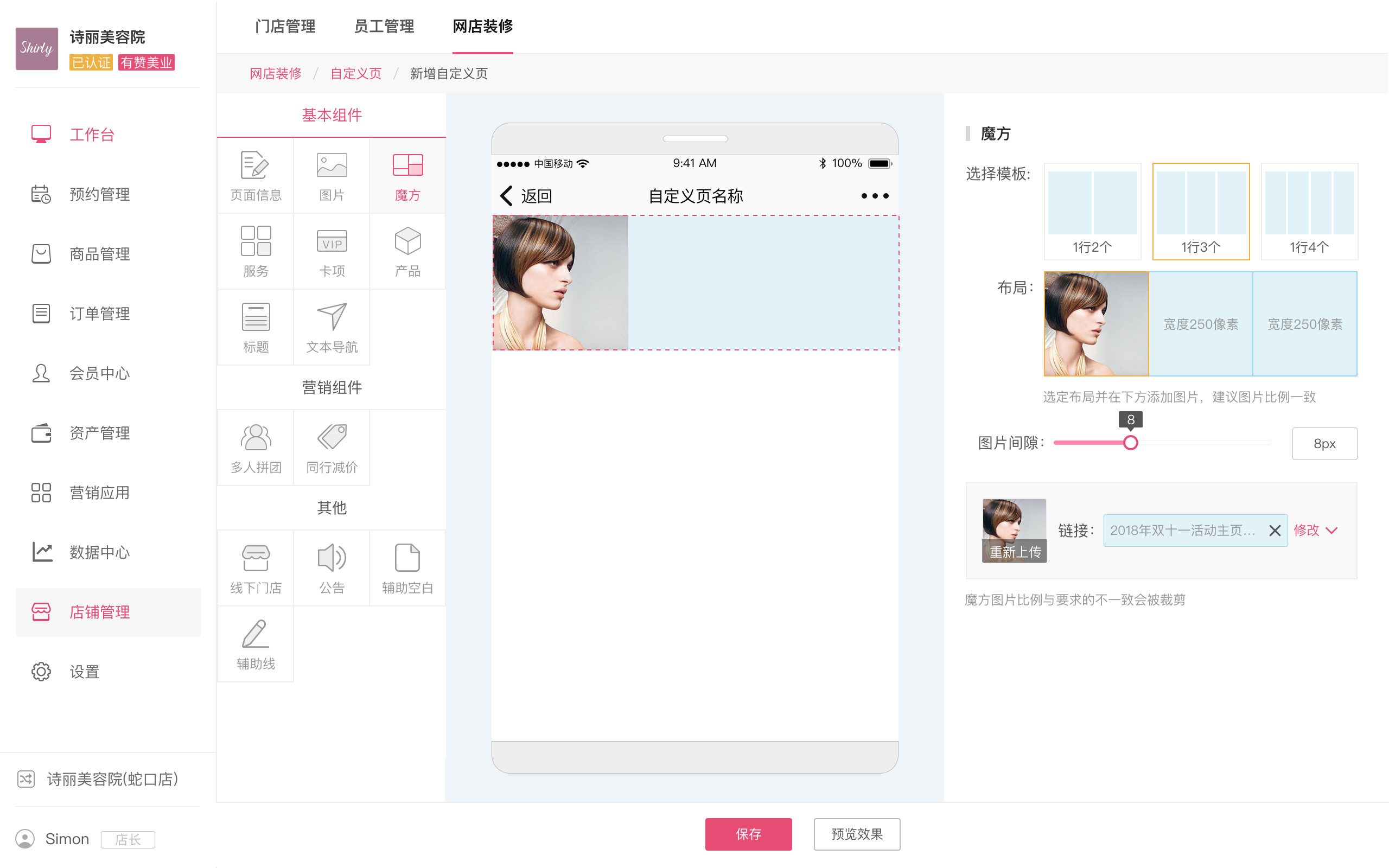Click the 图片间隙 slider track
This screenshot has width=1389, height=868.
click(x=1162, y=443)
